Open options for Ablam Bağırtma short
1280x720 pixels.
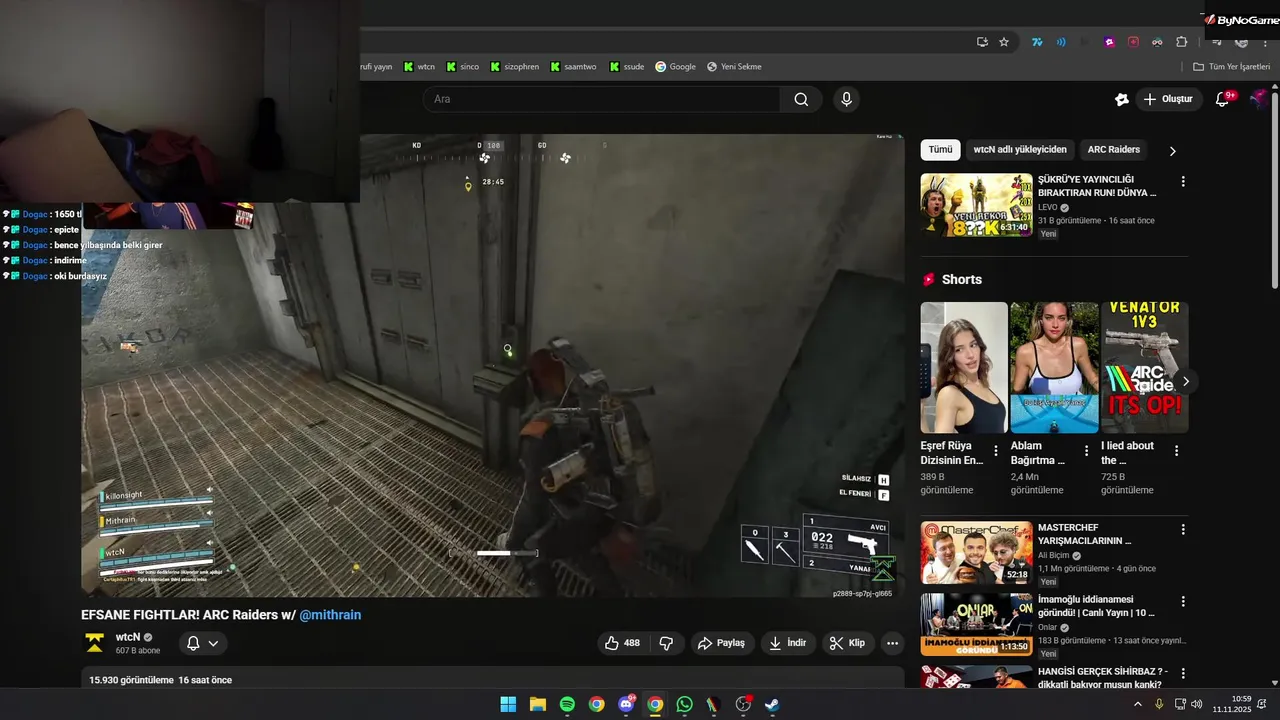[1085, 451]
